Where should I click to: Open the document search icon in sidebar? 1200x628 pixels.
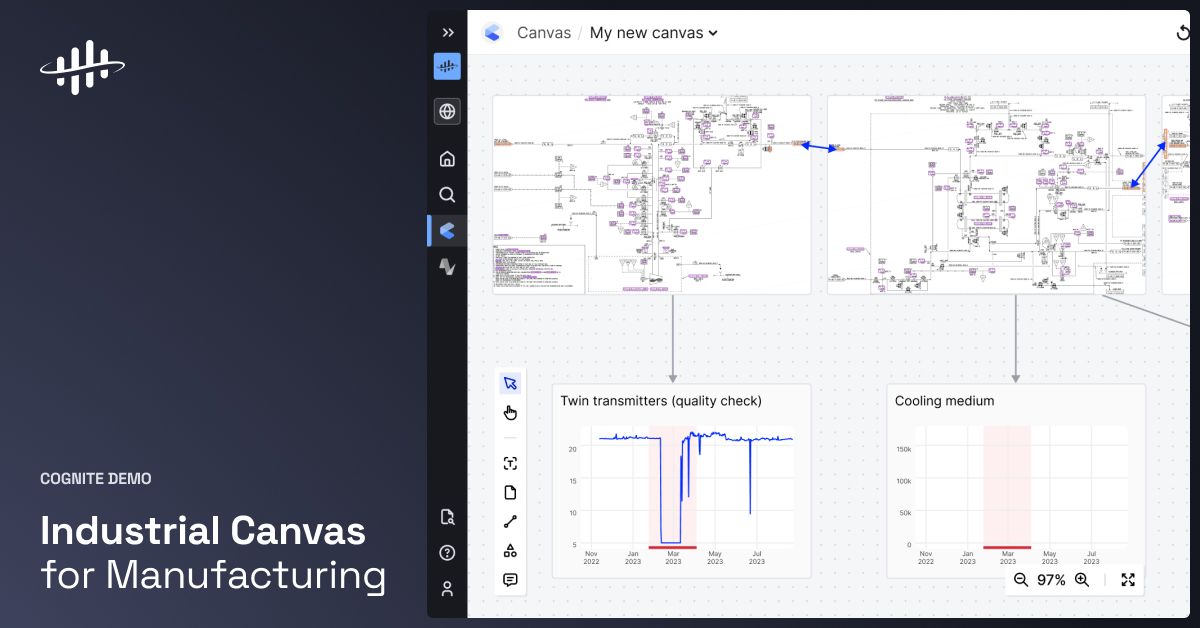pyautogui.click(x=447, y=517)
